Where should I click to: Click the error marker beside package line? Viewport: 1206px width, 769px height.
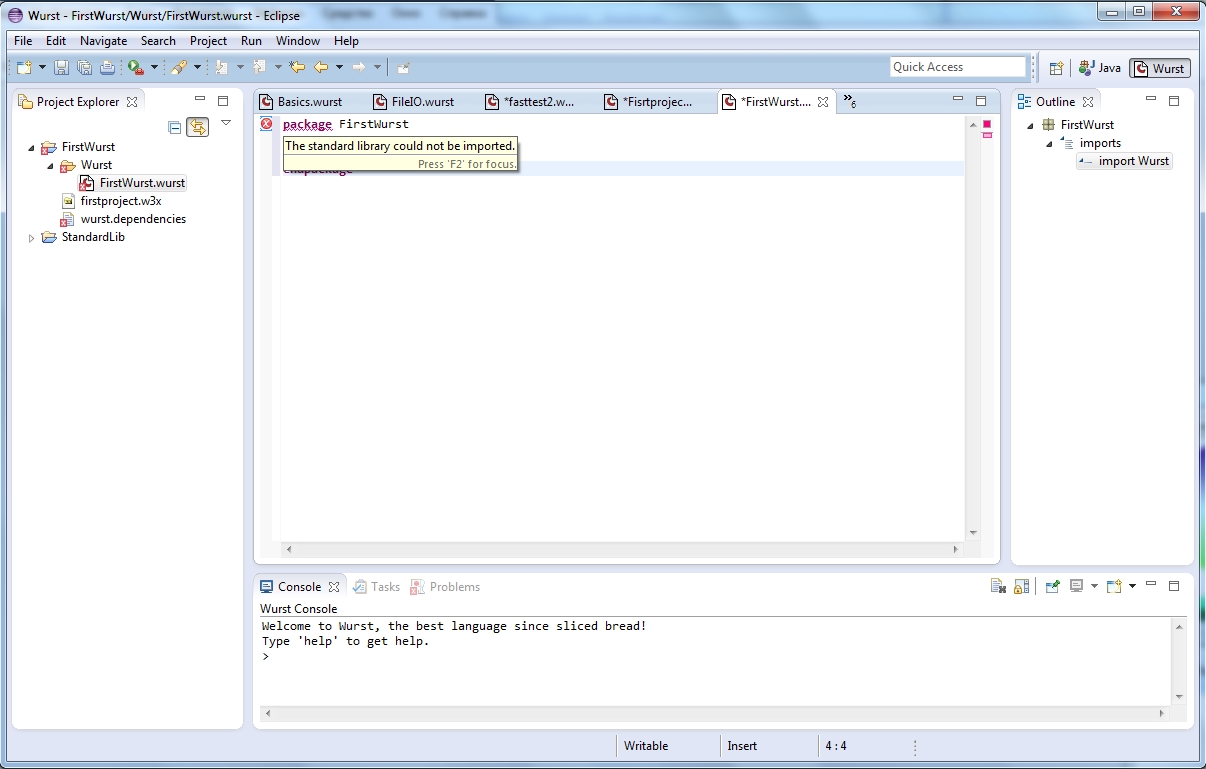[x=266, y=124]
